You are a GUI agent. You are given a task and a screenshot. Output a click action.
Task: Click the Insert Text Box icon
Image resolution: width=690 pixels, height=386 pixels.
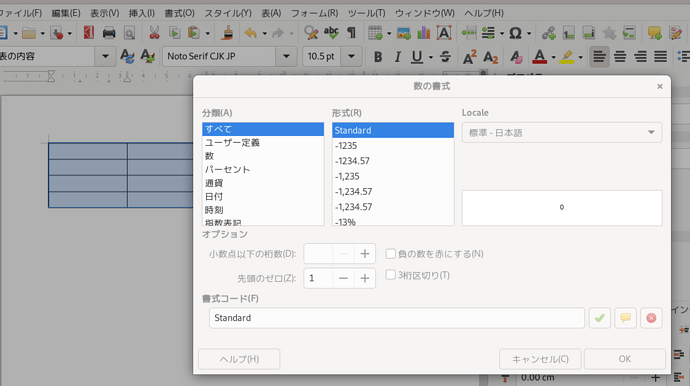[x=444, y=33]
